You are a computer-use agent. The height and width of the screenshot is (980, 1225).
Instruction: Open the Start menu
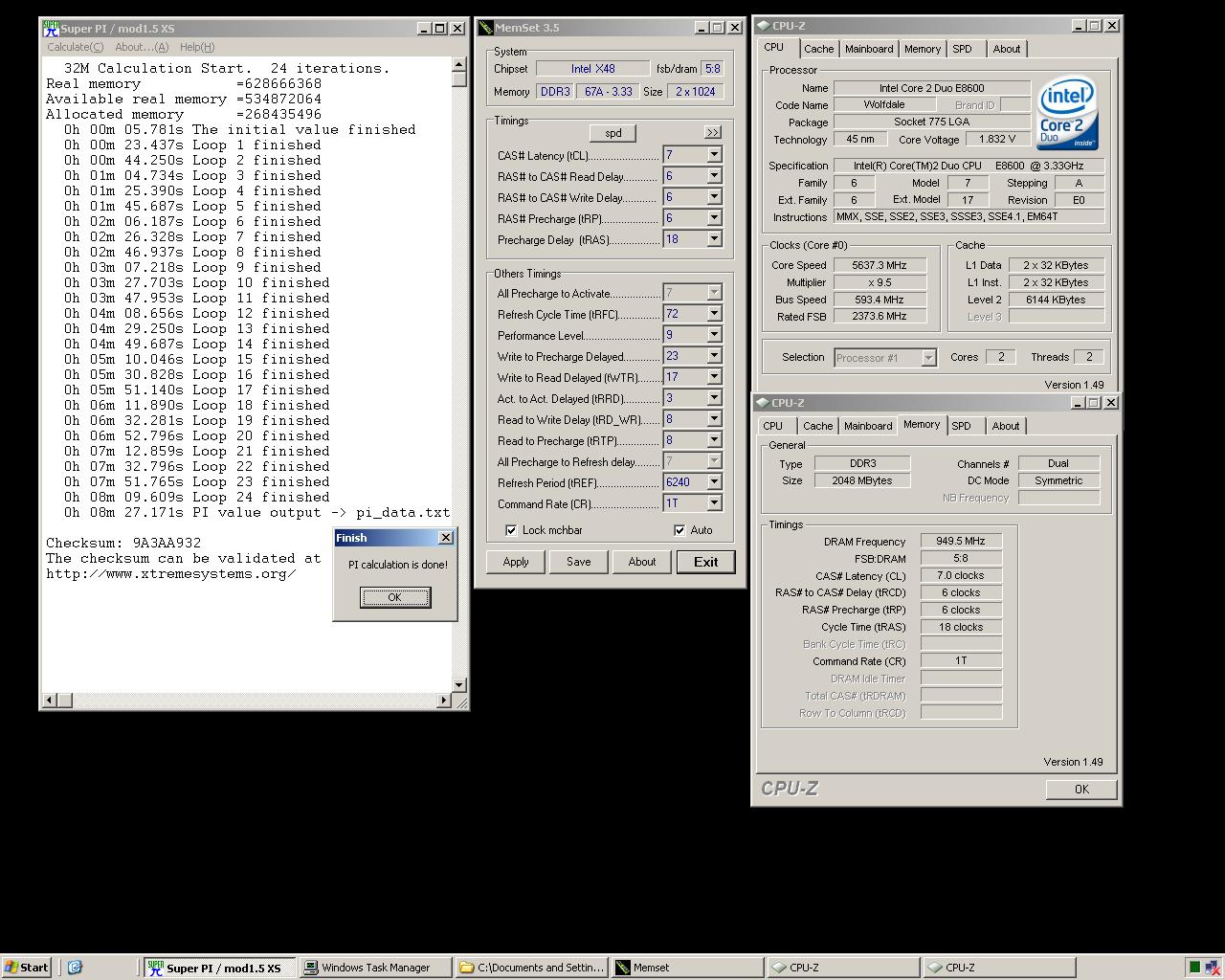(26, 968)
